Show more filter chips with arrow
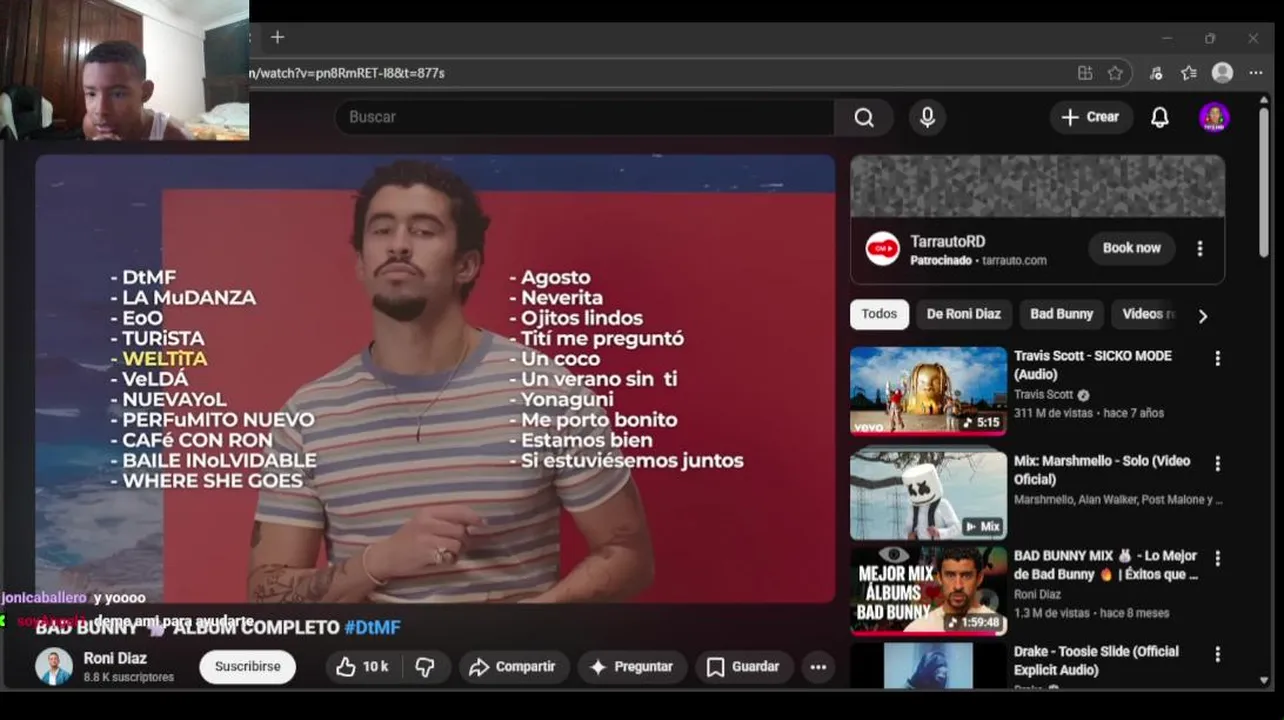 click(1203, 316)
